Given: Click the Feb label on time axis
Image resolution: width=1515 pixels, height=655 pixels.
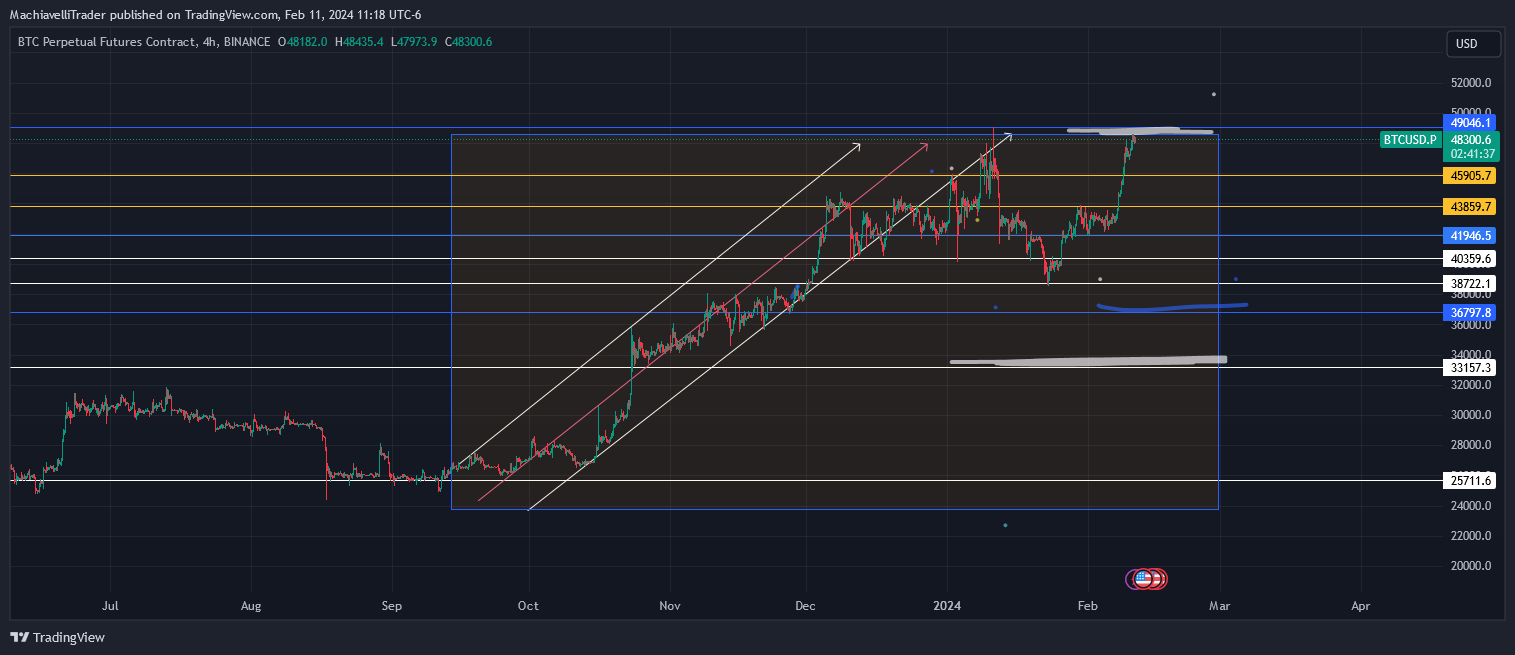Looking at the screenshot, I should coord(1088,606).
